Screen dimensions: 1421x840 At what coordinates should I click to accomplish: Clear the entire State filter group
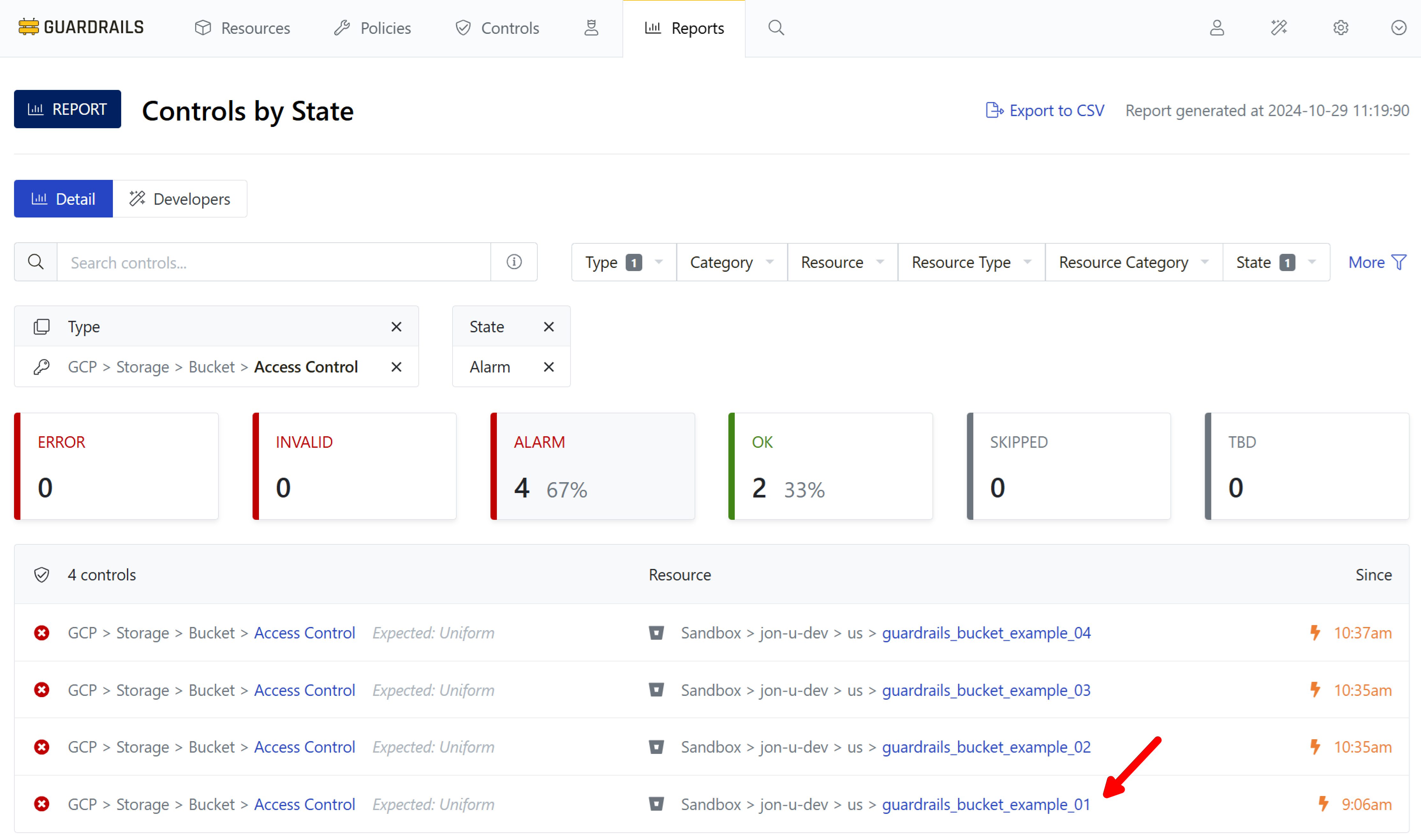tap(549, 327)
